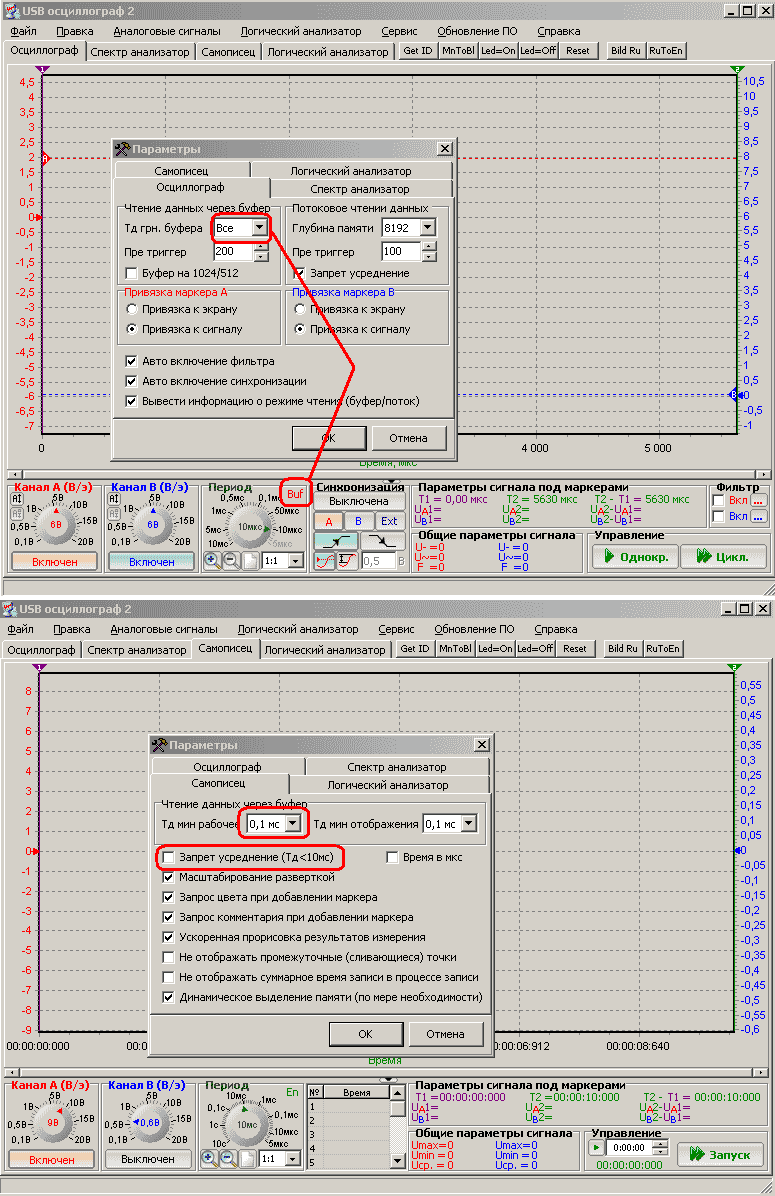Click Однокр. single run button
Screen dimensions: 775x1196
pos(636,557)
